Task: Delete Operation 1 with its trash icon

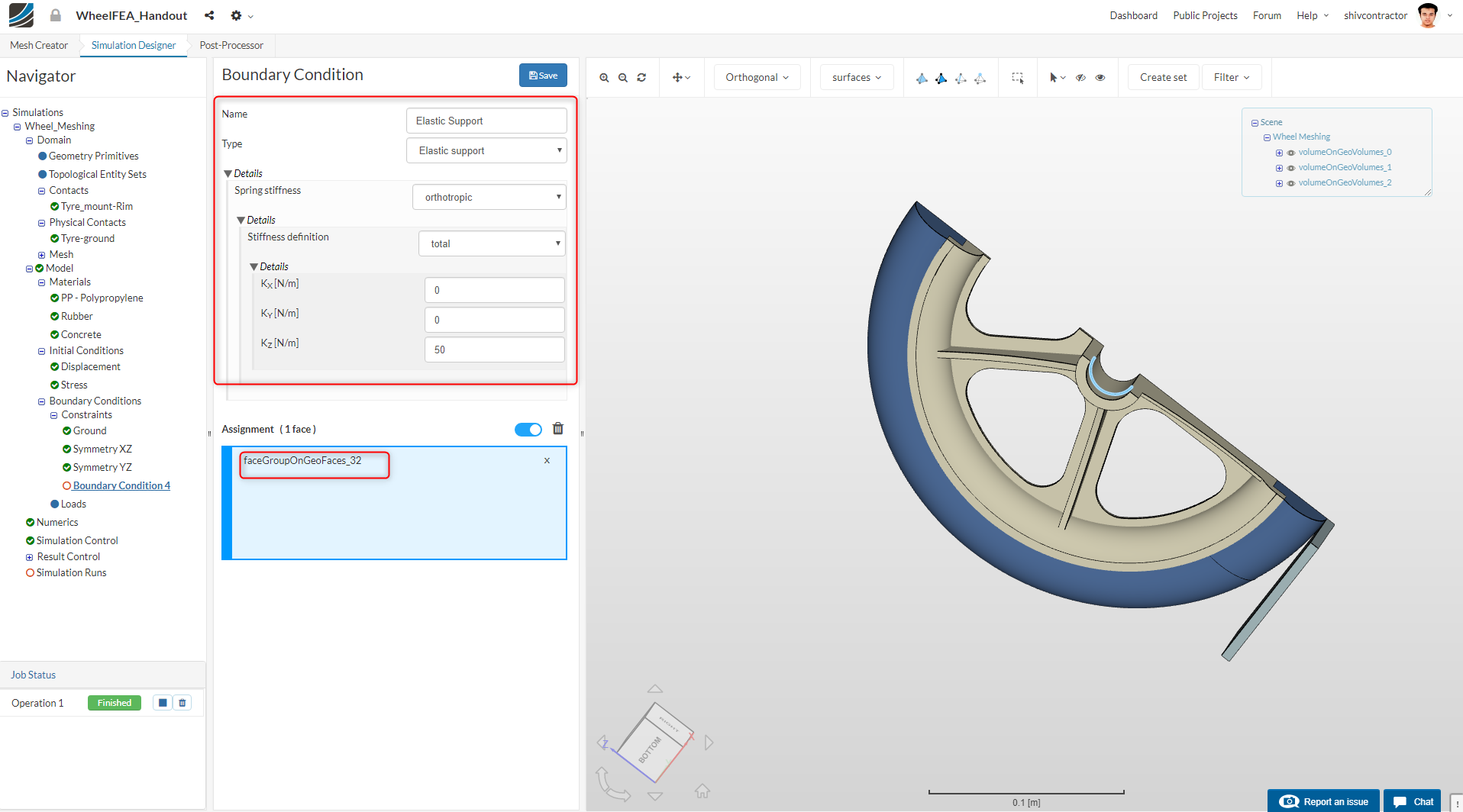Action: click(x=182, y=703)
